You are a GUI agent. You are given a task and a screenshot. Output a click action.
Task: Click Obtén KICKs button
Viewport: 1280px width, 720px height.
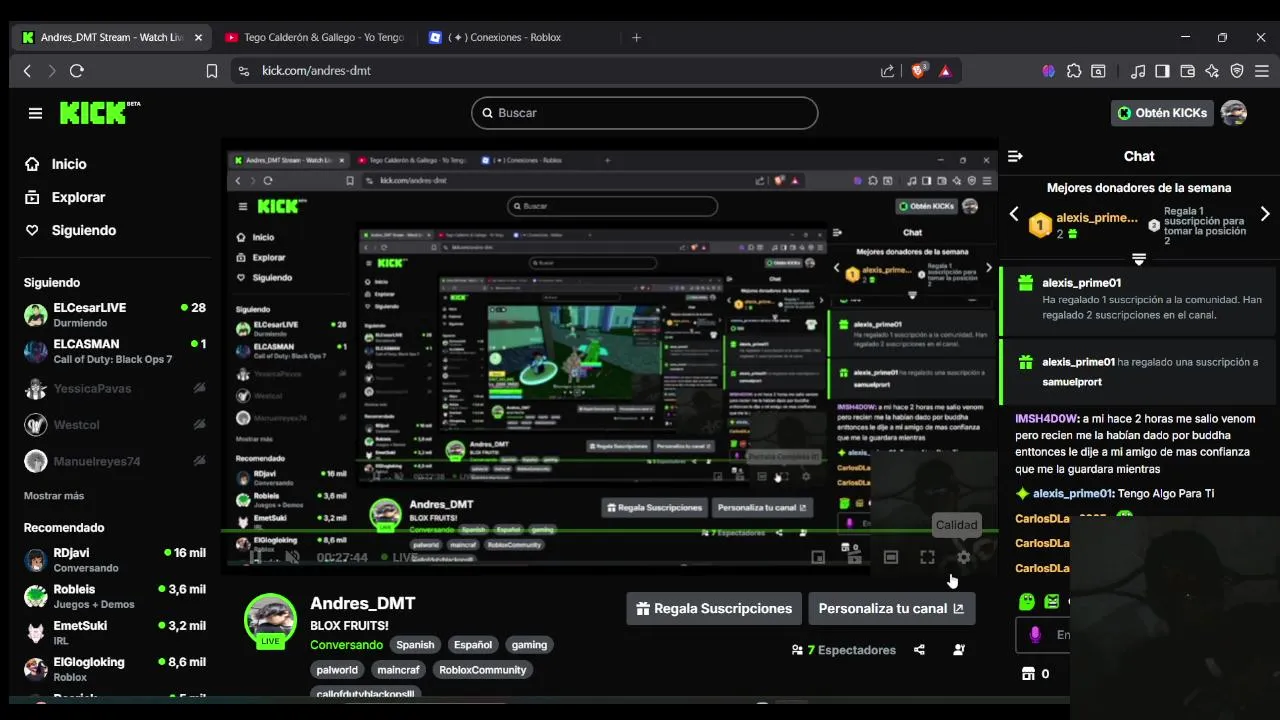(x=1162, y=113)
